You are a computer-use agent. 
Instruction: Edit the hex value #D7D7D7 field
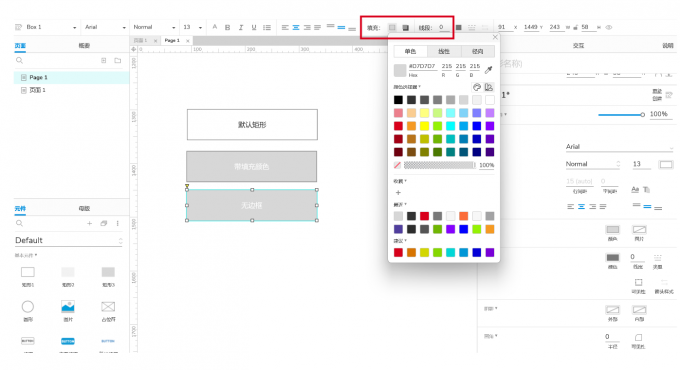422,66
